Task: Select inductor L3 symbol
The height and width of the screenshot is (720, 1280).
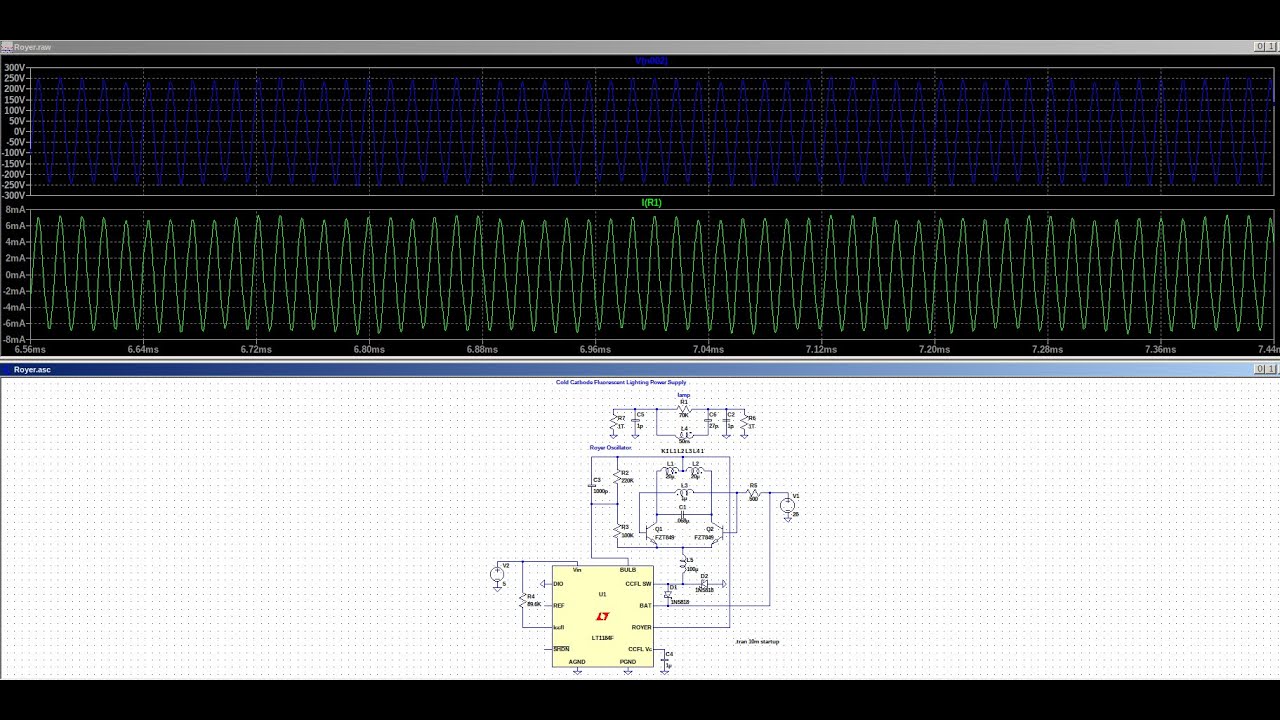Action: (x=684, y=491)
